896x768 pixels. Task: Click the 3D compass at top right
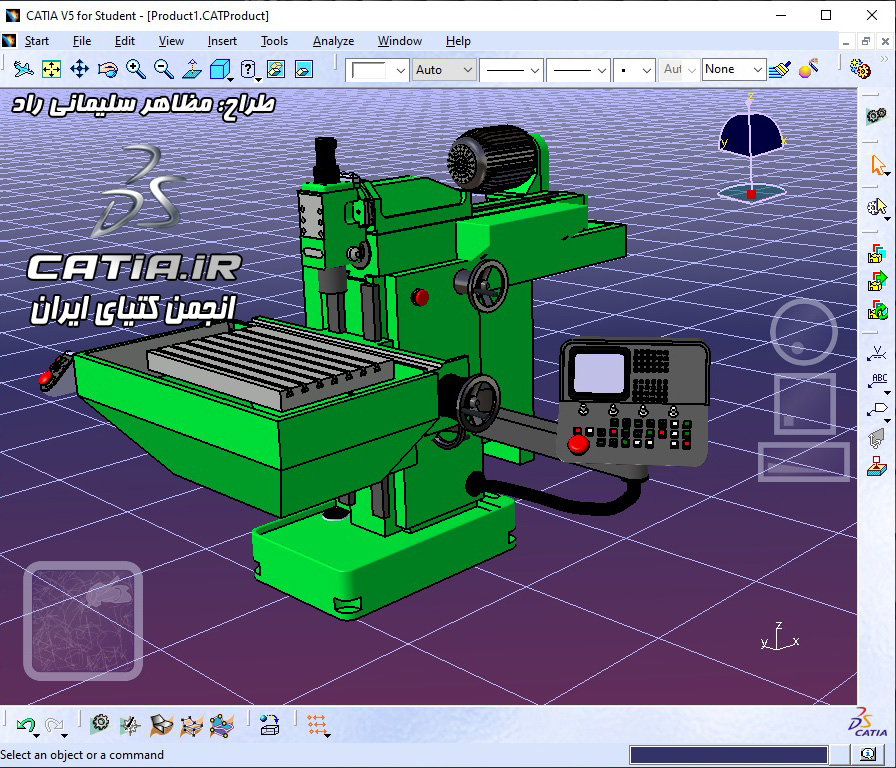pos(751,149)
